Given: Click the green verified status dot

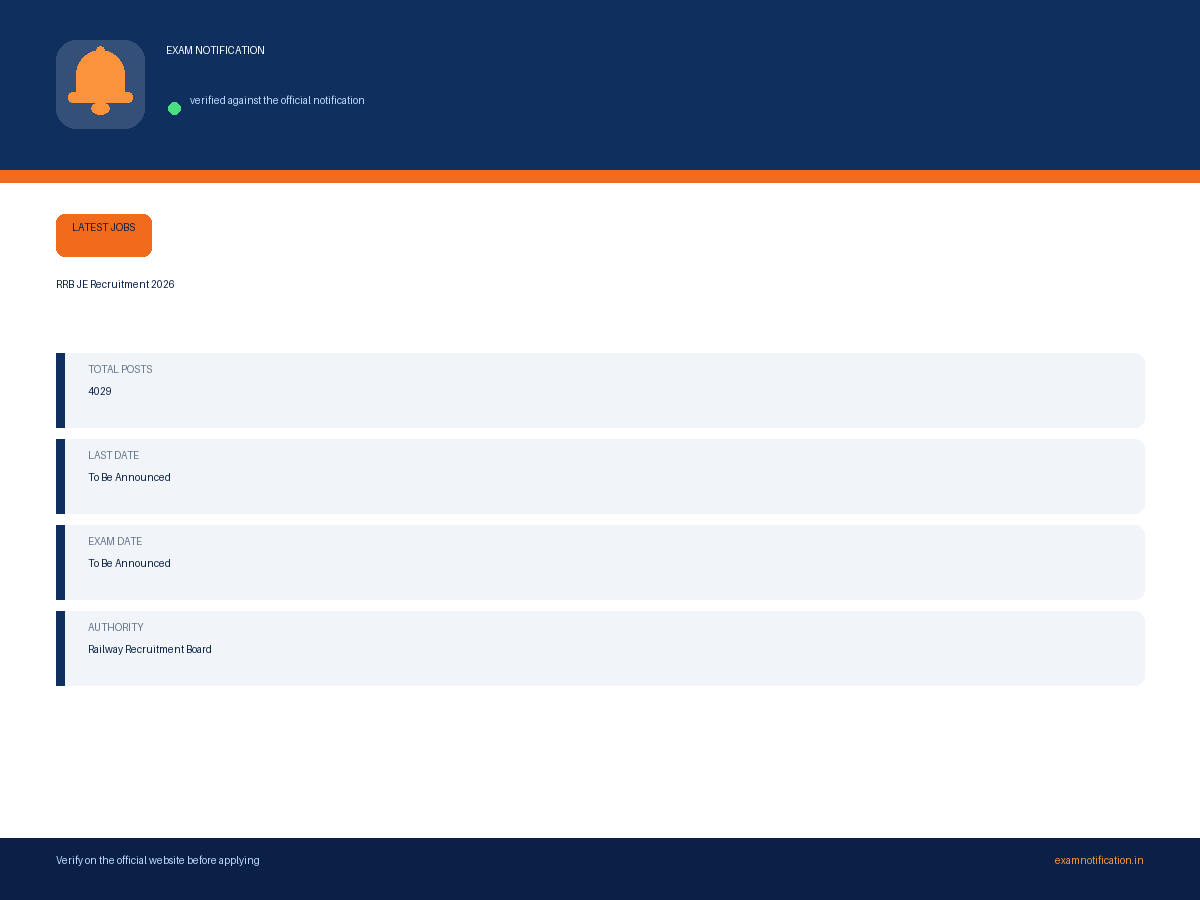Looking at the screenshot, I should pos(174,108).
